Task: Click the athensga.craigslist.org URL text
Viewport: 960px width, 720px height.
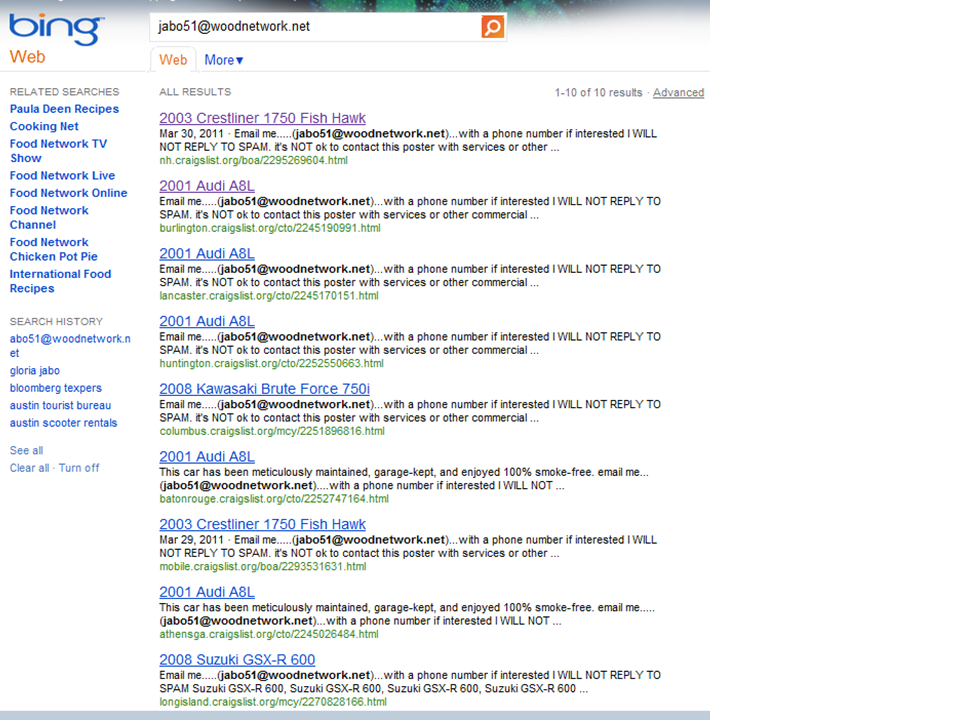Action: [x=269, y=634]
